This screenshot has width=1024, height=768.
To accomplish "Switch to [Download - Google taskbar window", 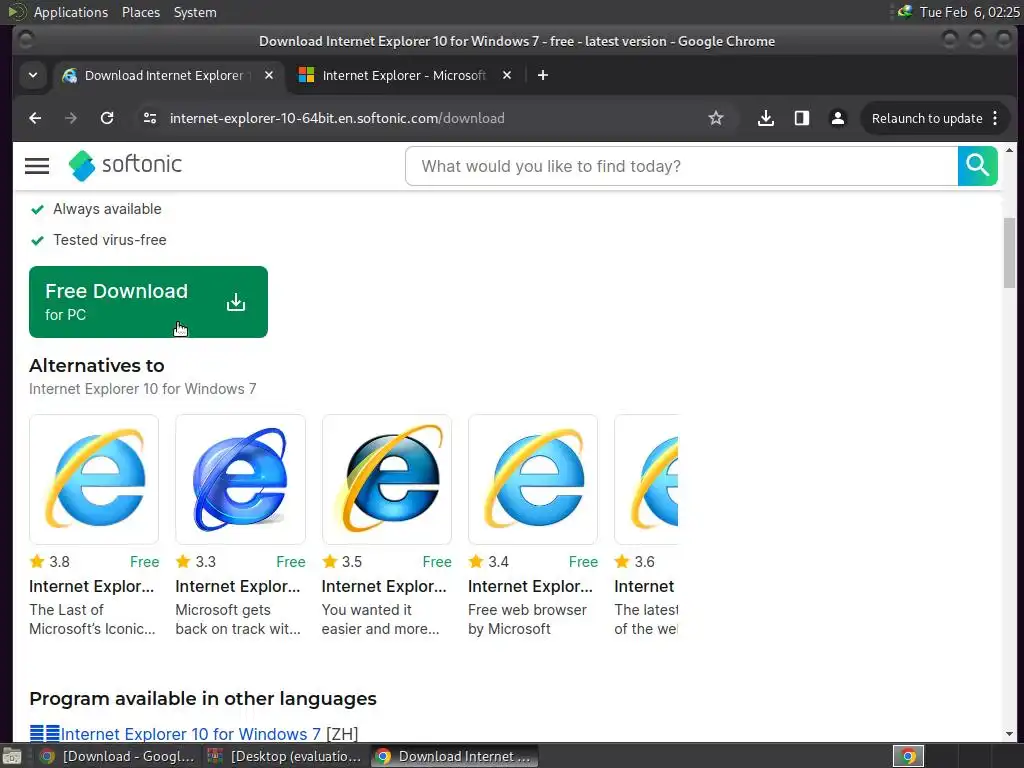I will [x=118, y=756].
